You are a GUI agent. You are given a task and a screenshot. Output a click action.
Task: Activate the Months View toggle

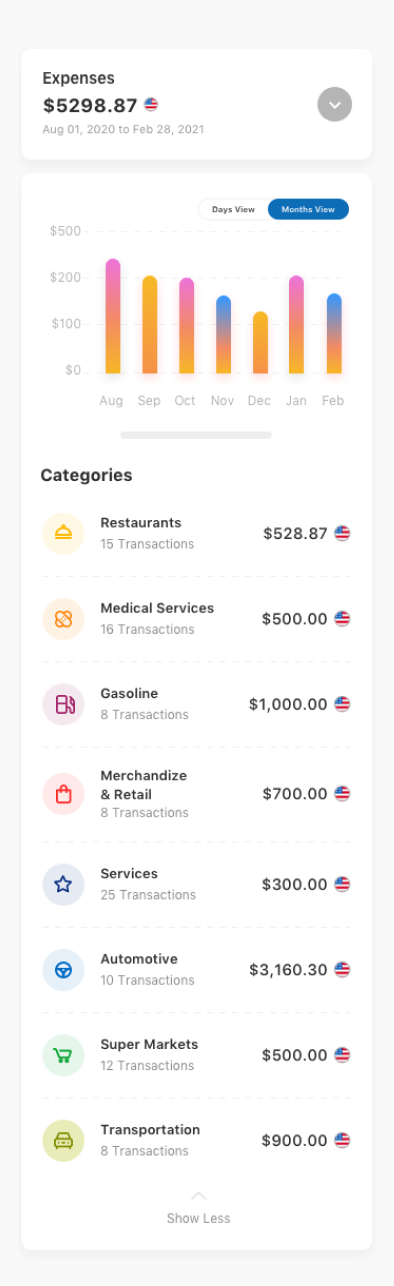308,209
